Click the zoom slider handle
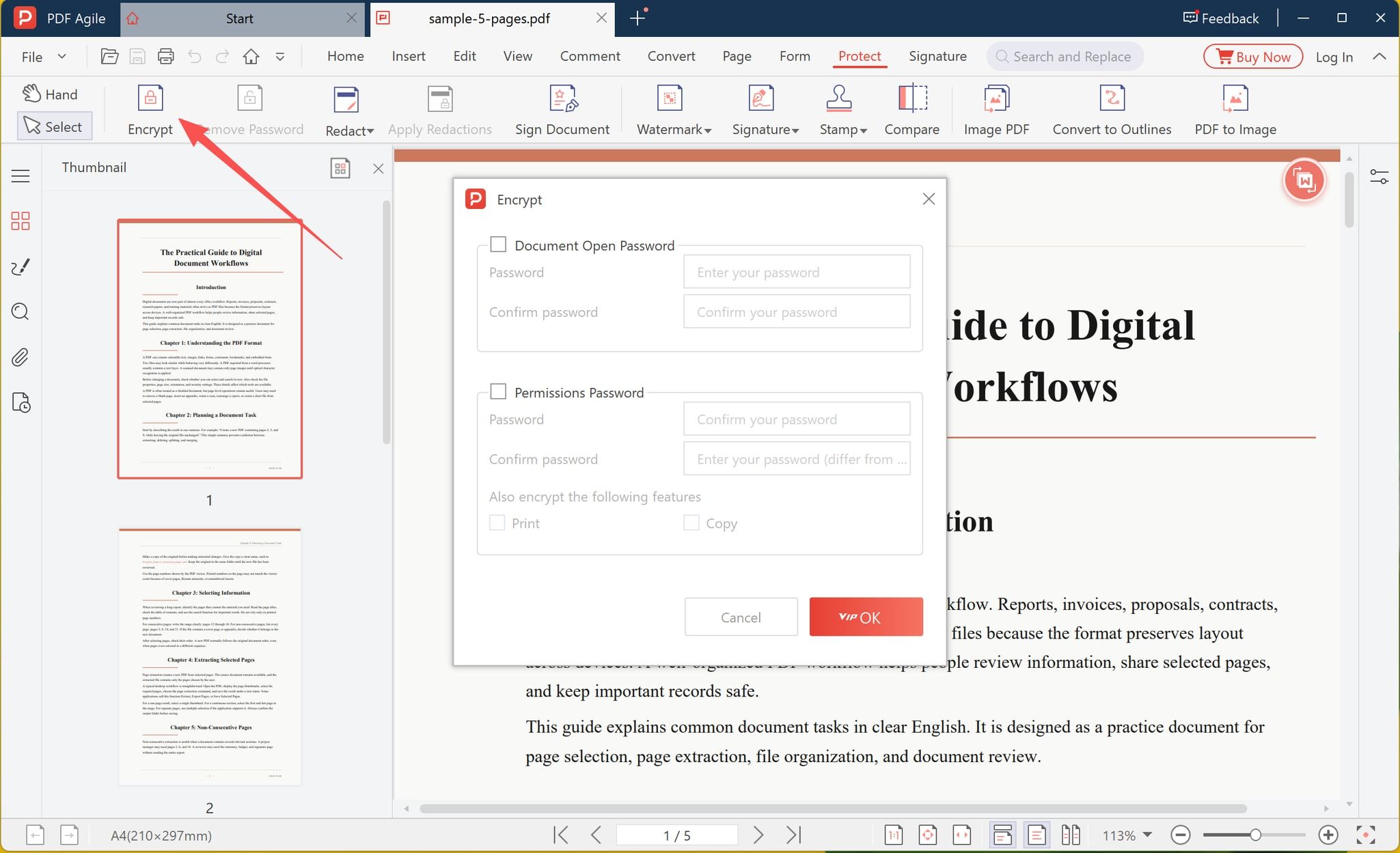 pos(1255,835)
